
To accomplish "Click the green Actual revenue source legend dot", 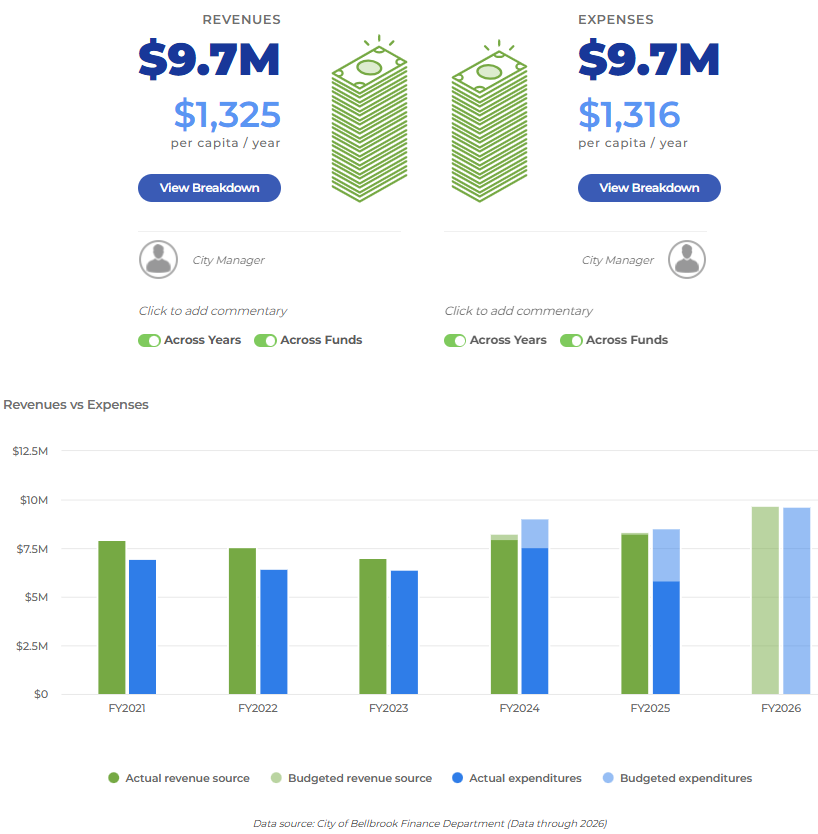I will click(116, 778).
